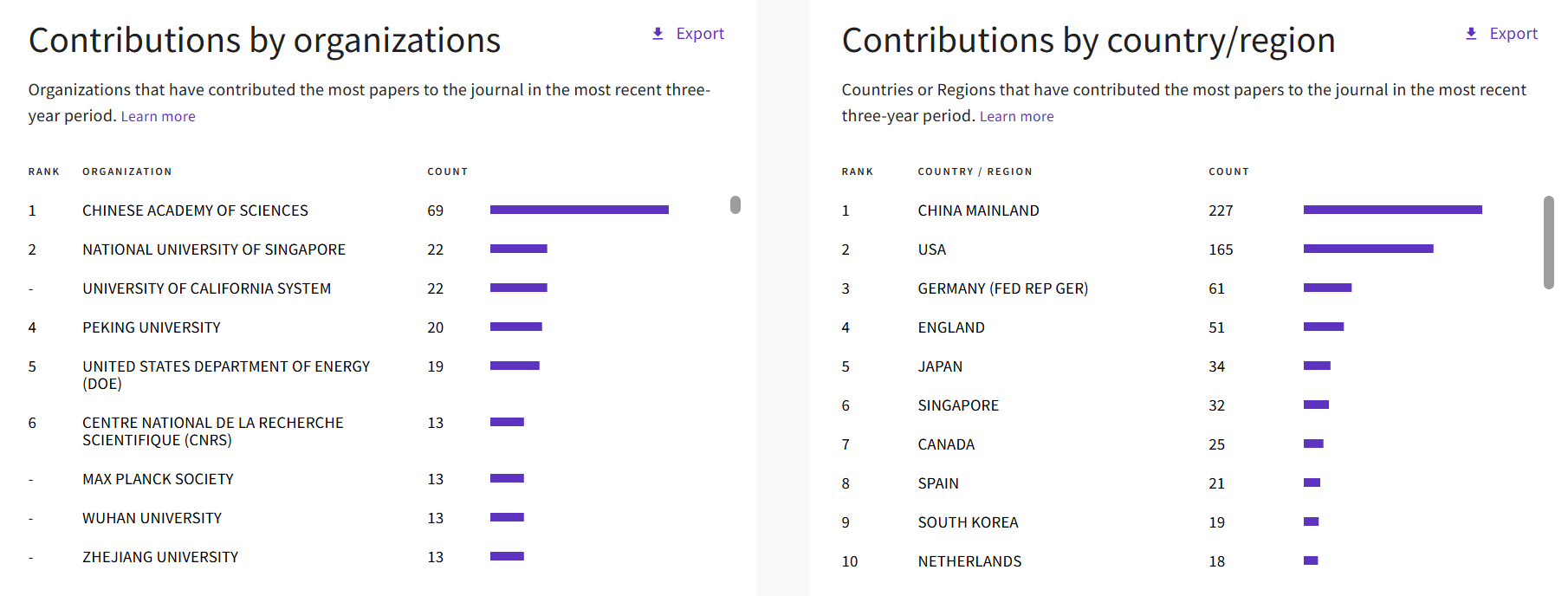The width and height of the screenshot is (1568, 596).
Task: Click the organizations table scrollbar thumb
Action: tap(735, 204)
